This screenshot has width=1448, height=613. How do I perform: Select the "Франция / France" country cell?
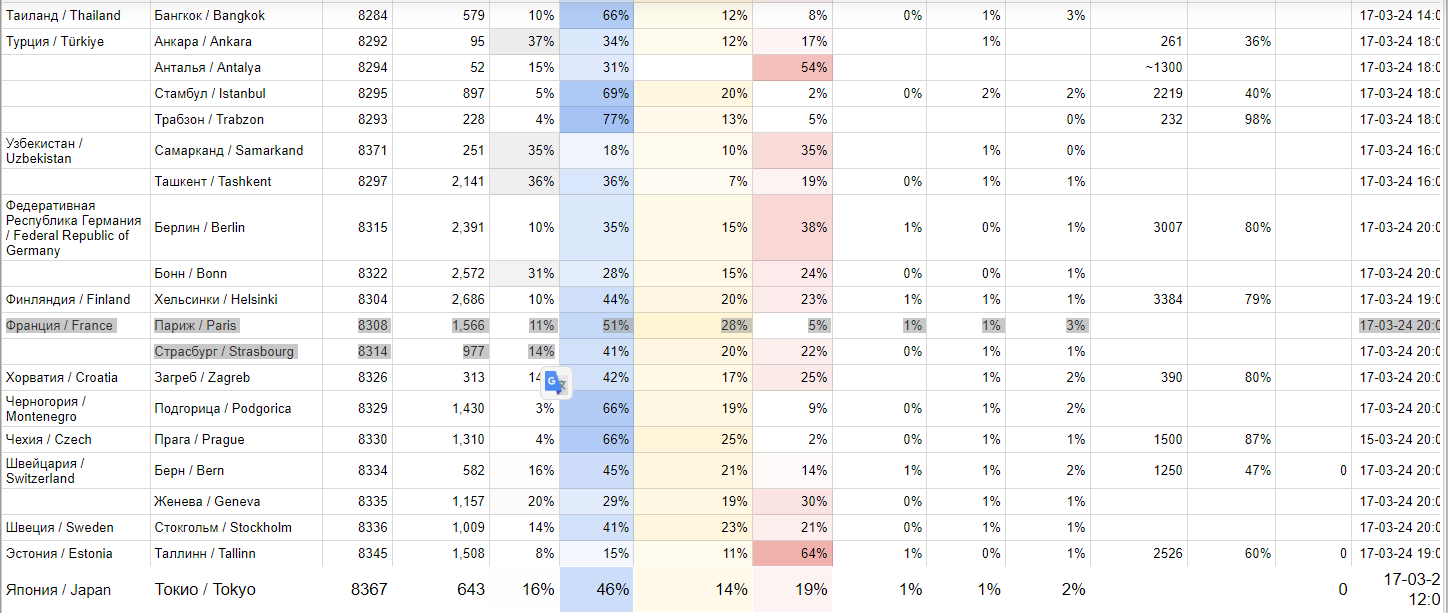(x=60, y=326)
